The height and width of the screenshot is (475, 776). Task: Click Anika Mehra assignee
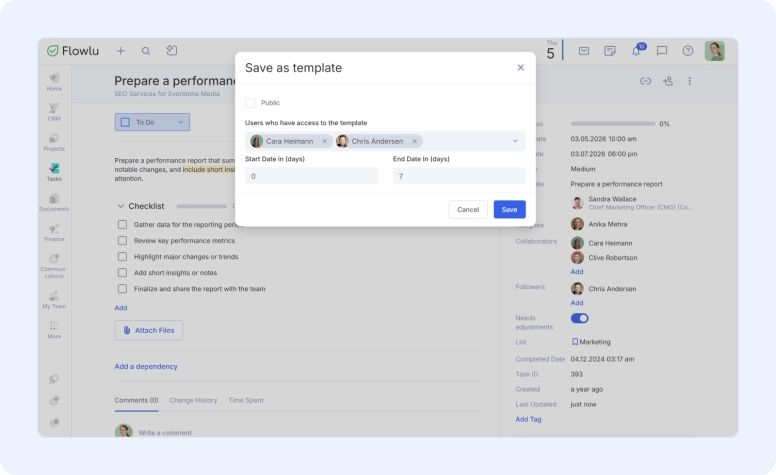608,224
